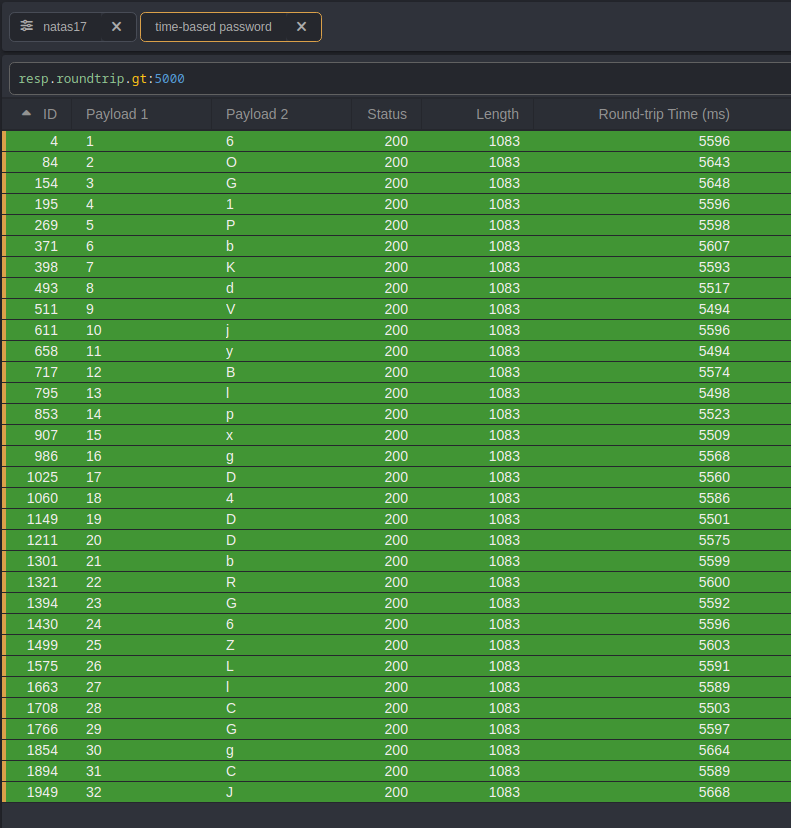Select row with payload character K
Viewport: 791px width, 828px height.
396,268
